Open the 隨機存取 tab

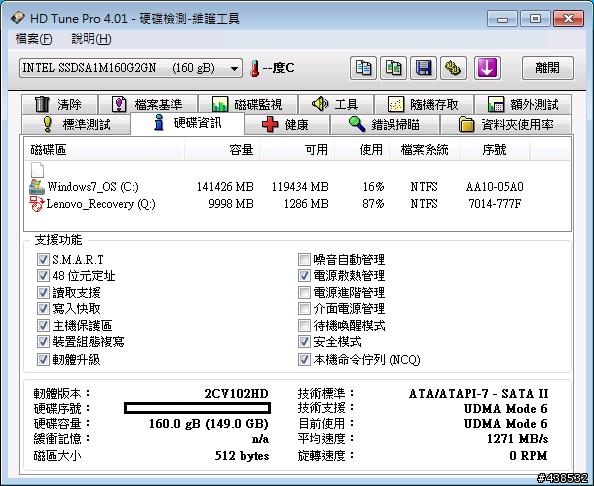pos(424,104)
